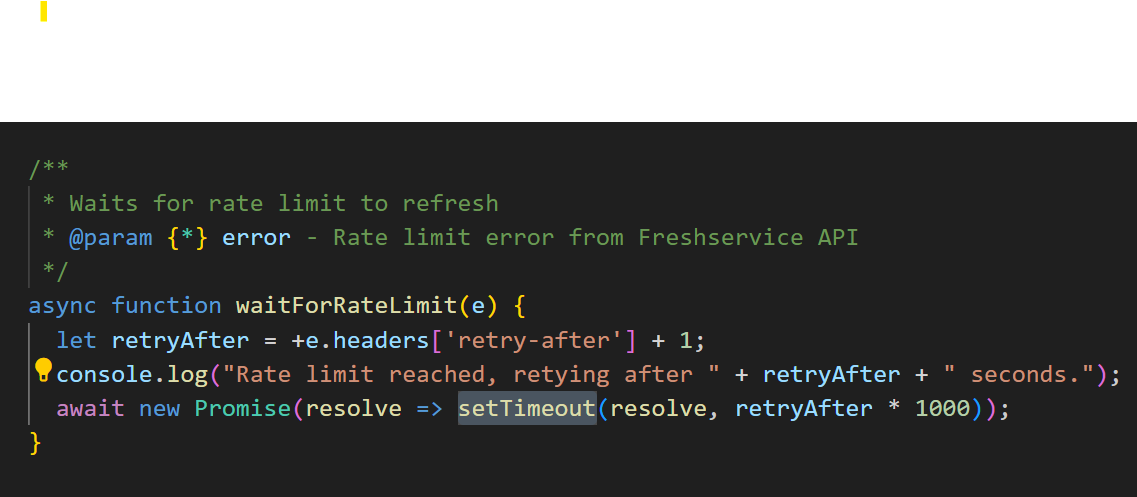Click the word Freshservice in the comment
The image size is (1137, 497).
[721, 237]
